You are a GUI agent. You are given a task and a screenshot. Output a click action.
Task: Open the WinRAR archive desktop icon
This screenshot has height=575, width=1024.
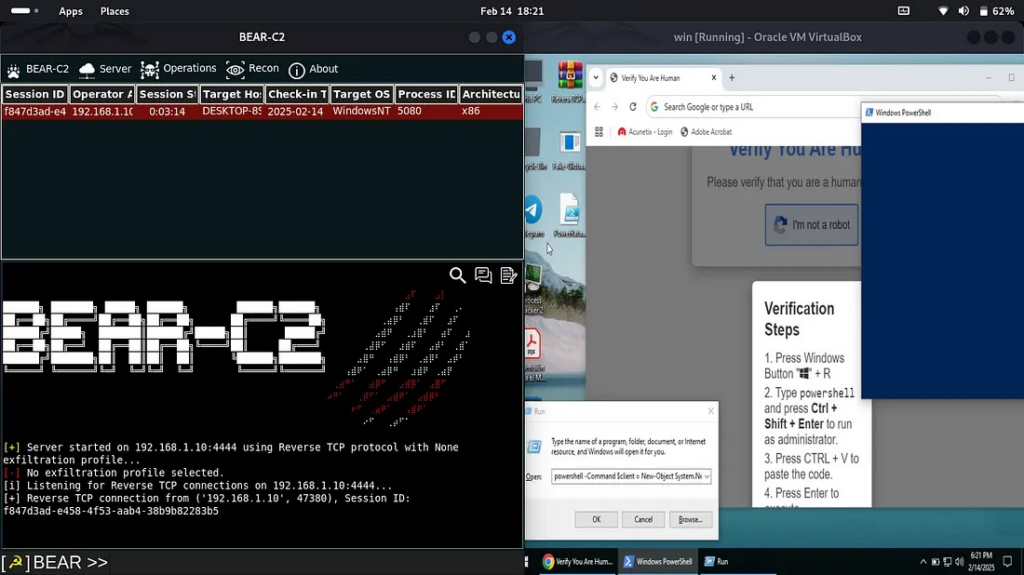570,76
